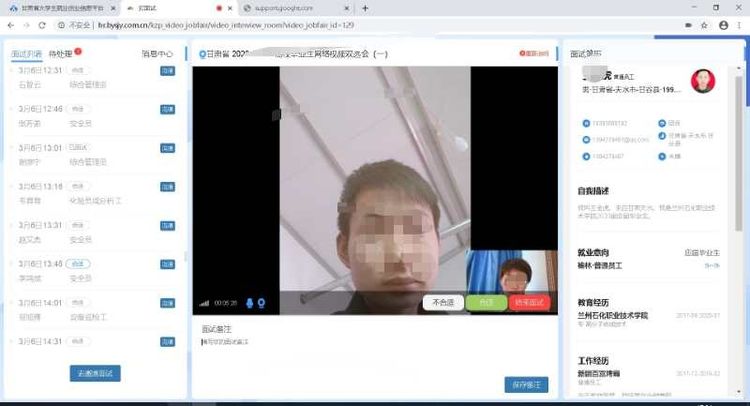The image size is (750, 406).
Task: Open the Chrome three-dot menu
Action: (x=739, y=25)
